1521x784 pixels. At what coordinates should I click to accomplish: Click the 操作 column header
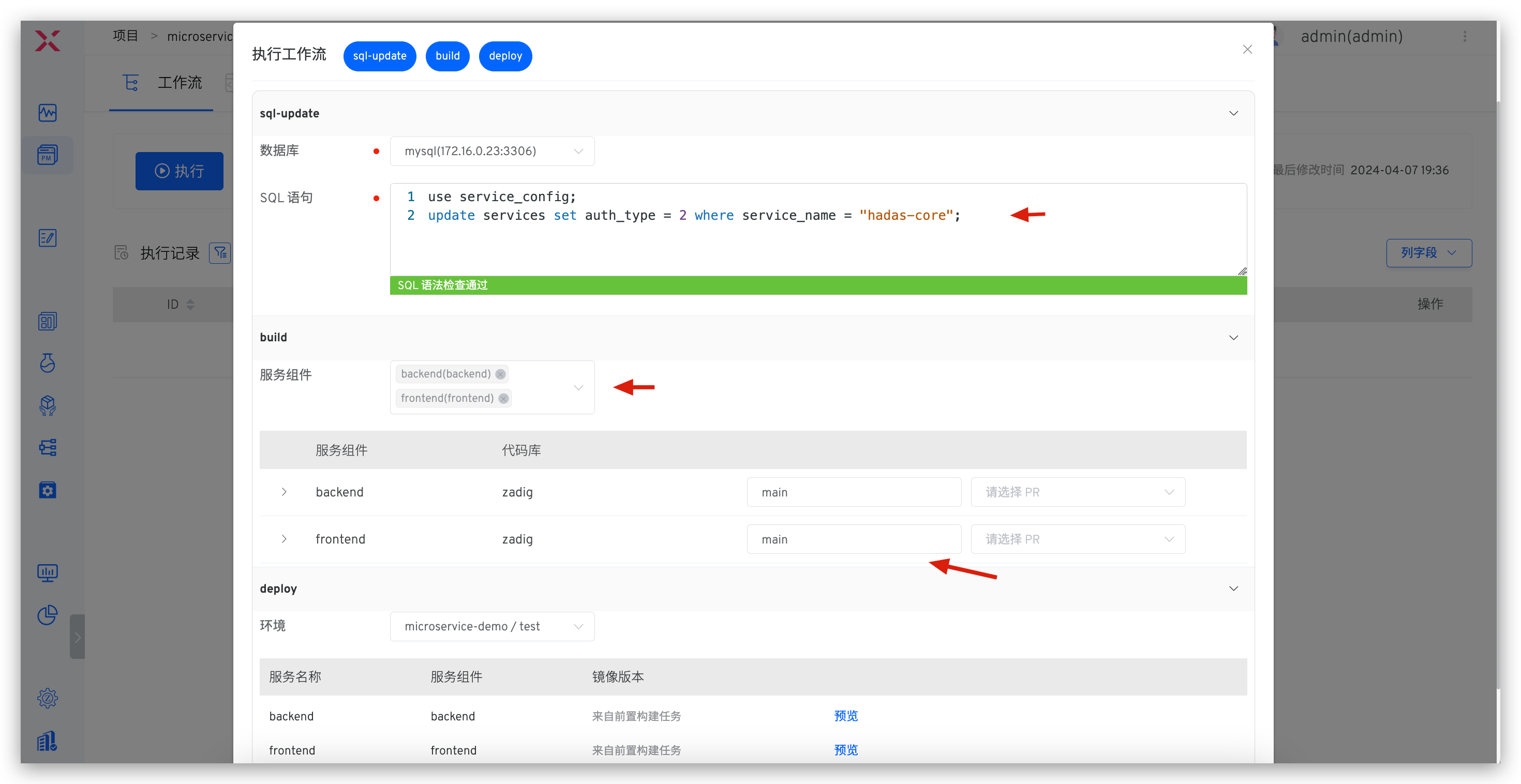click(x=1429, y=304)
